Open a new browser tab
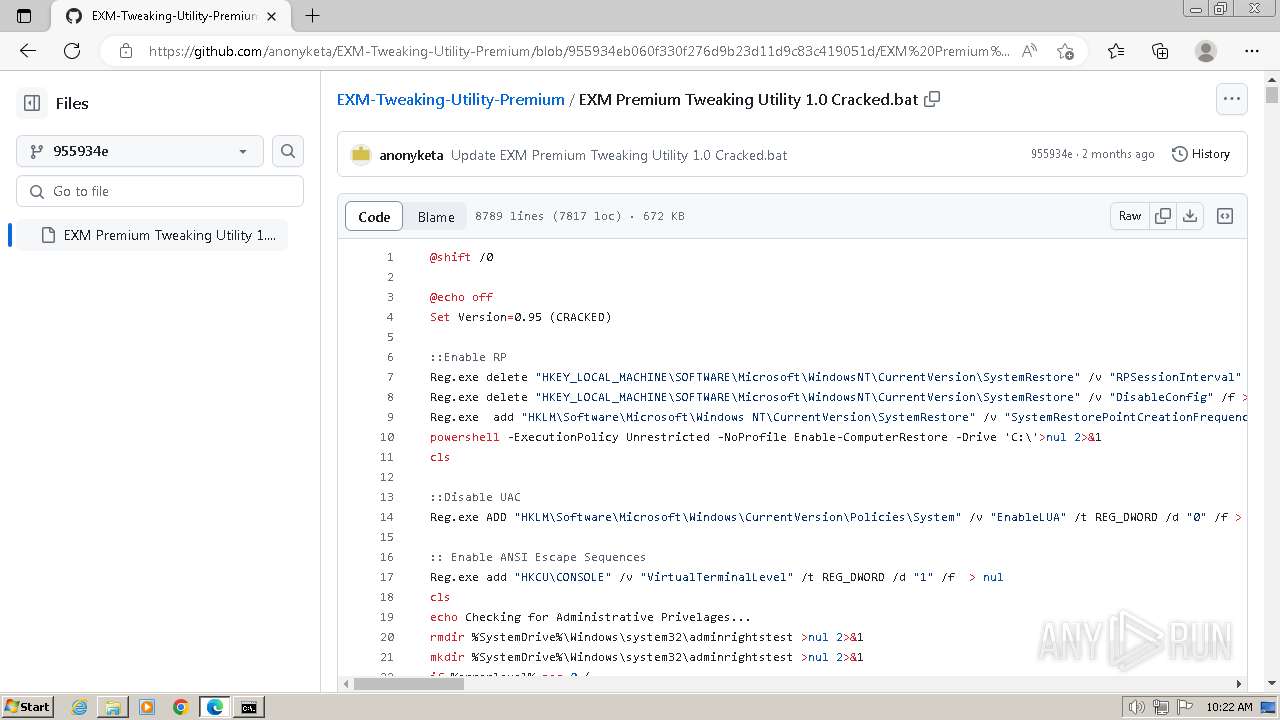1280x720 pixels. (x=312, y=16)
